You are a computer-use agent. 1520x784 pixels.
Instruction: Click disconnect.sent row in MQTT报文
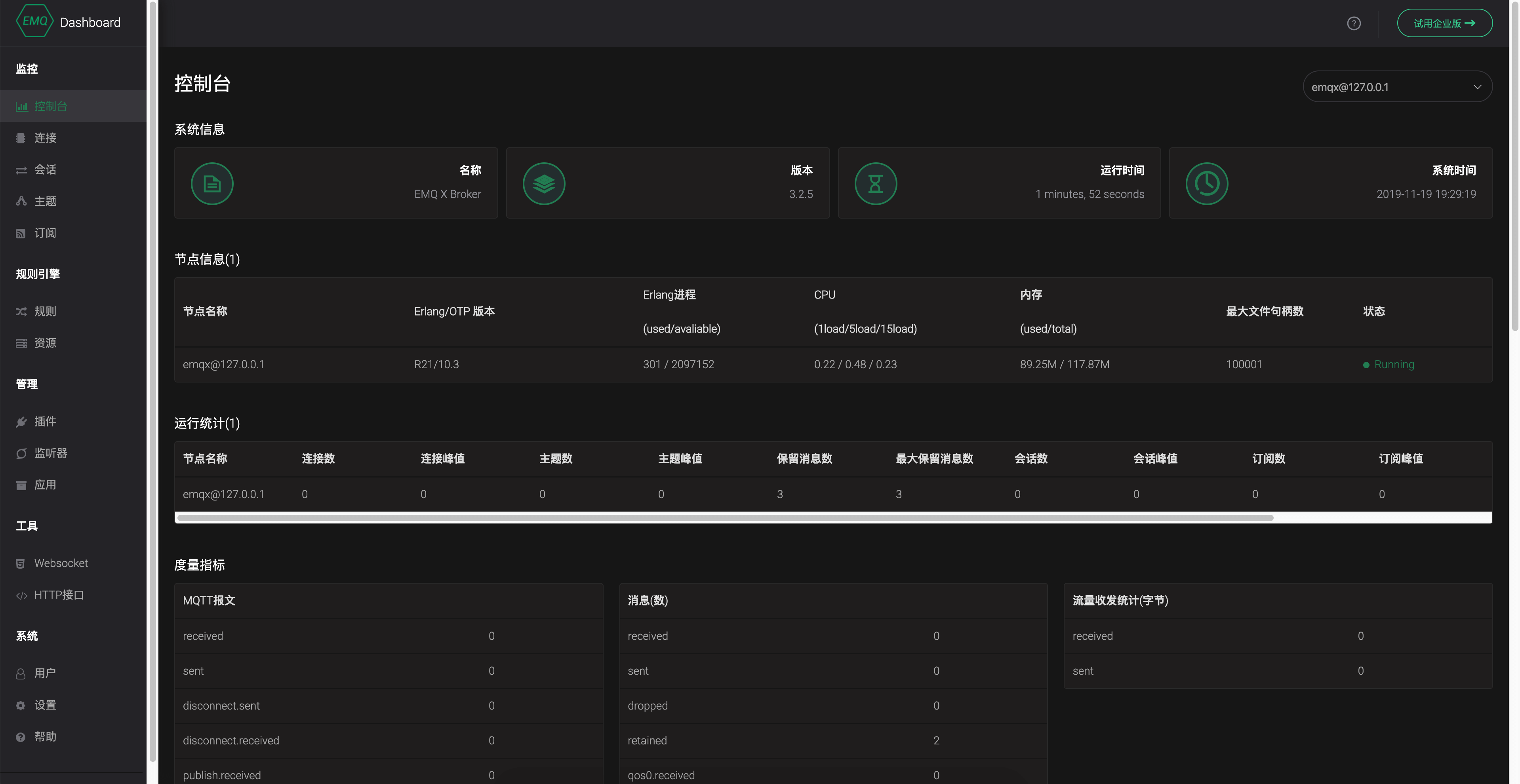[388, 706]
